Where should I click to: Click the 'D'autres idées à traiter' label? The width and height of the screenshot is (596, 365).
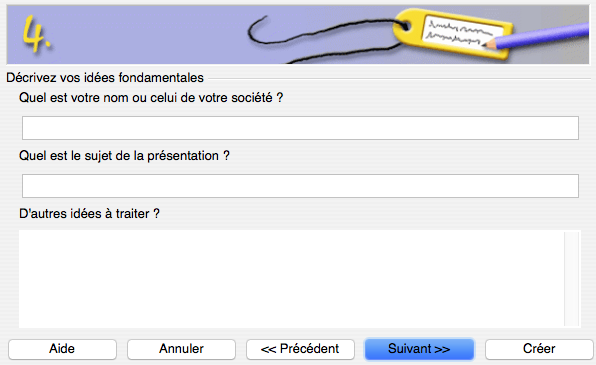coord(89,214)
